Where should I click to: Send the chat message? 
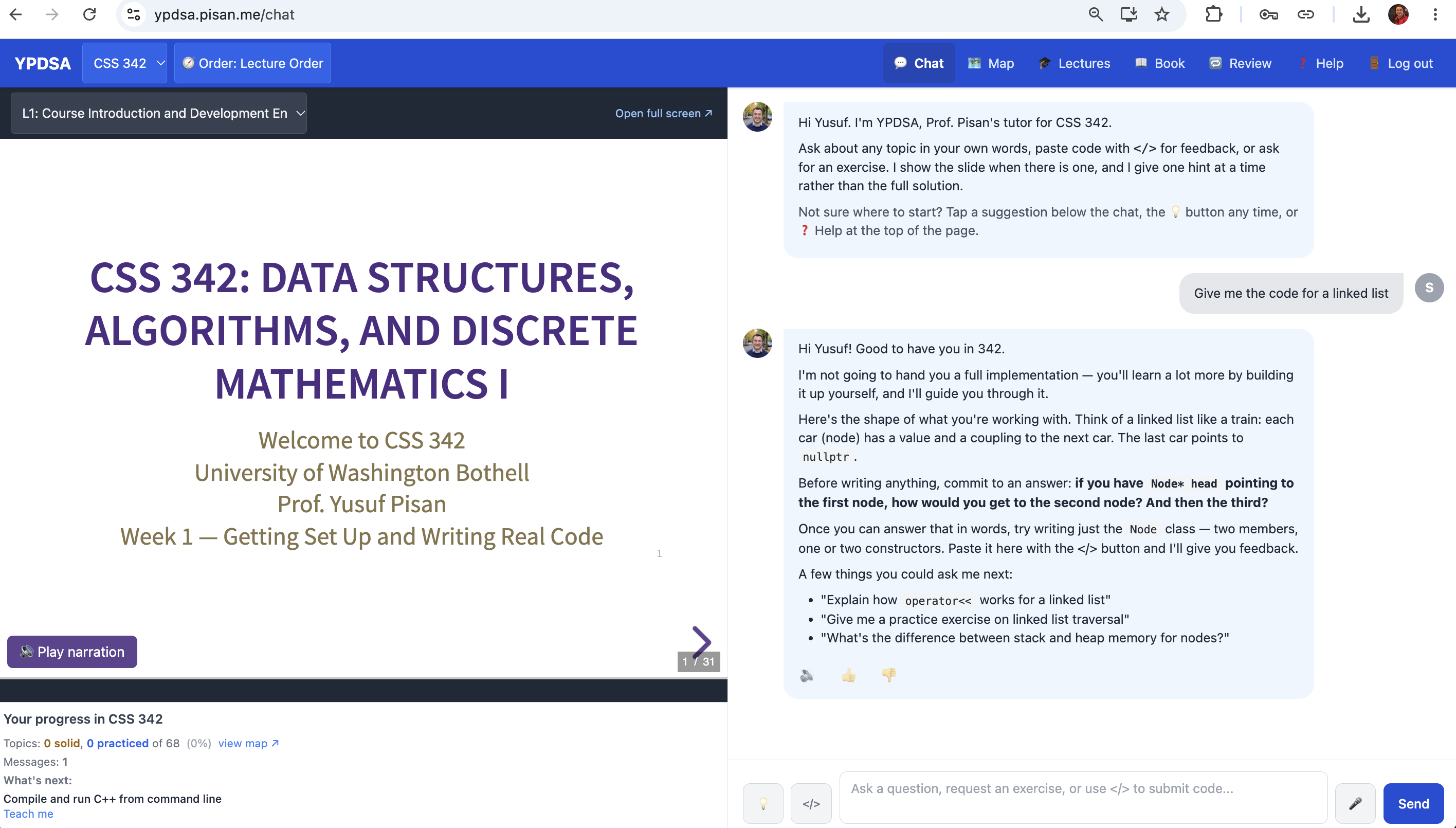click(x=1413, y=803)
